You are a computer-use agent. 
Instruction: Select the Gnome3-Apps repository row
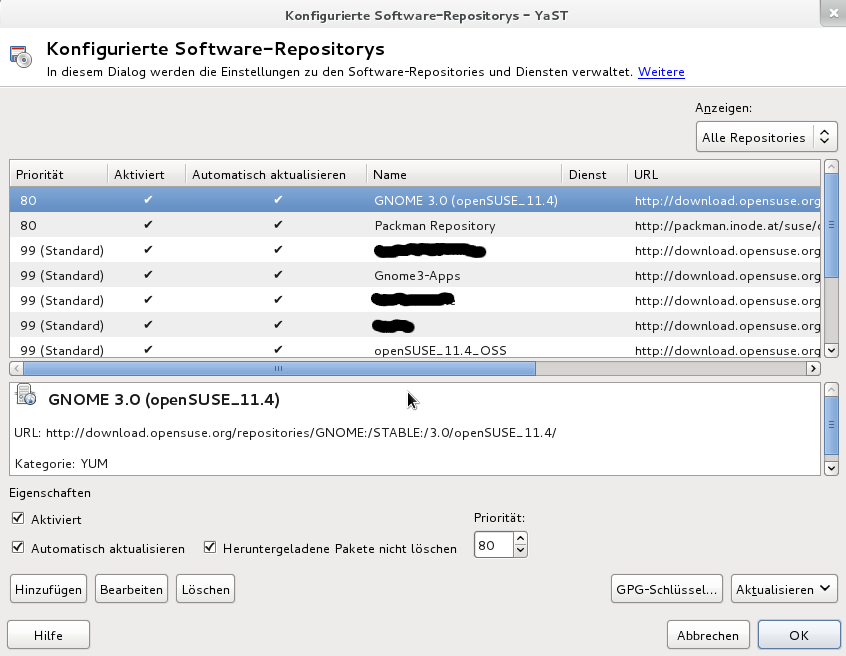point(415,276)
